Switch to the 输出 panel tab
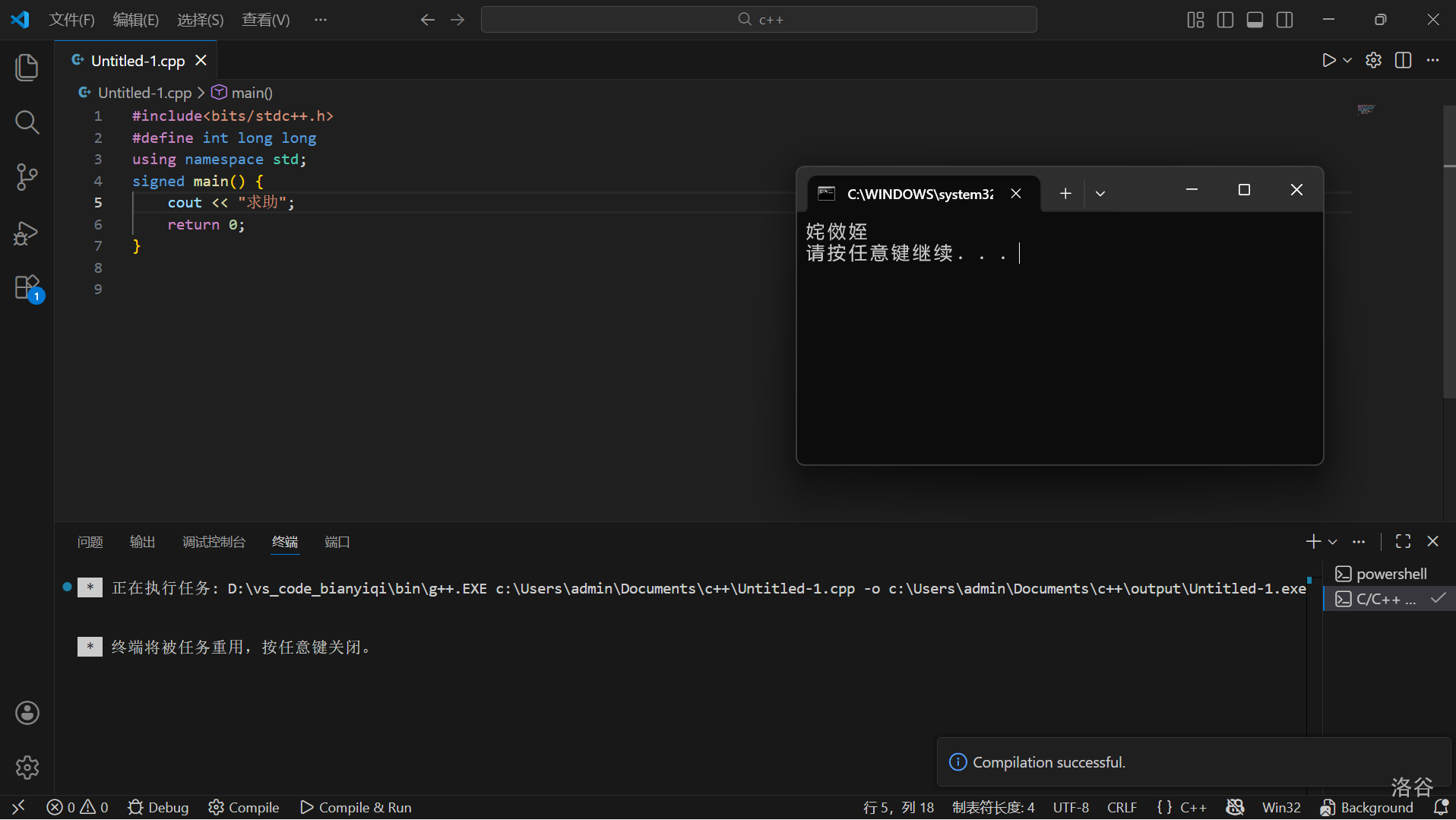This screenshot has width=1456, height=820. (x=142, y=542)
